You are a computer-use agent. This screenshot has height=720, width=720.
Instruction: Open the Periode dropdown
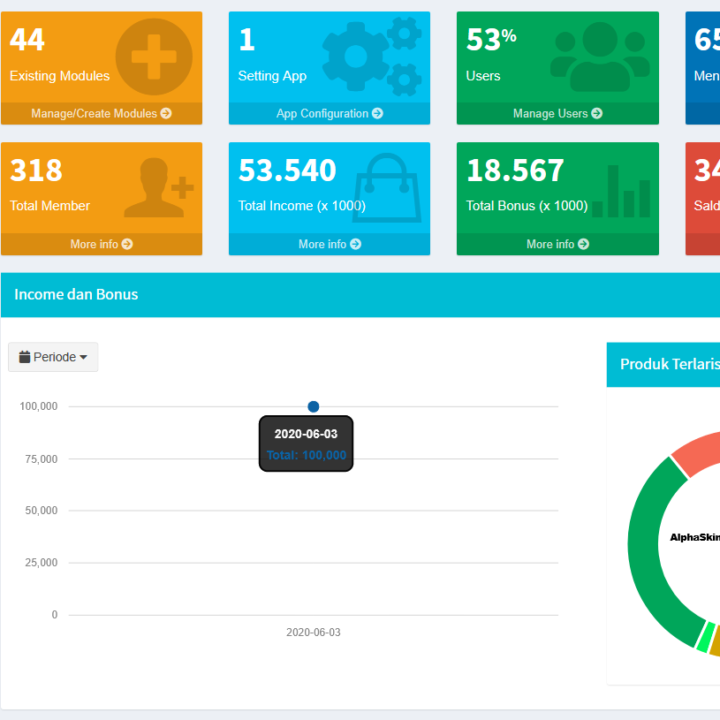[x=53, y=357]
